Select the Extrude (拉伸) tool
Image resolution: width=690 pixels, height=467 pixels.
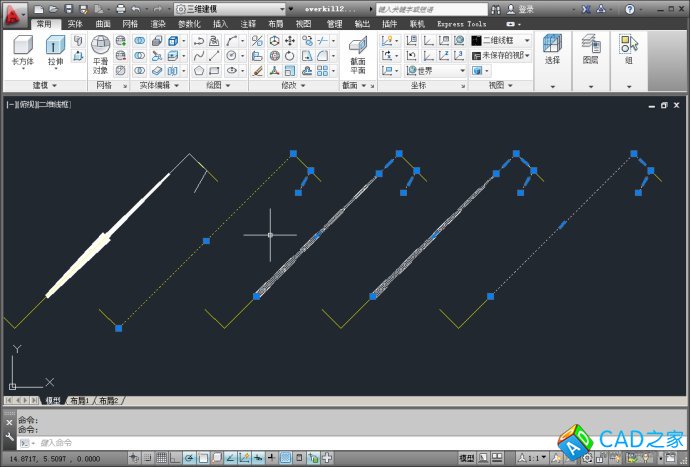pyautogui.click(x=56, y=50)
